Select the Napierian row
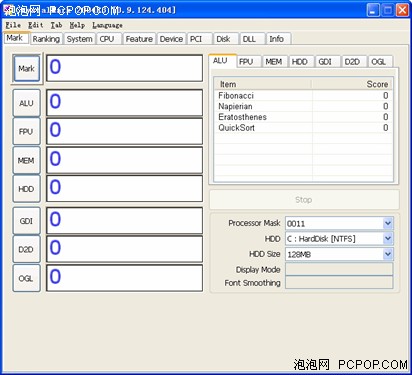This screenshot has height=375, width=412. click(303, 106)
